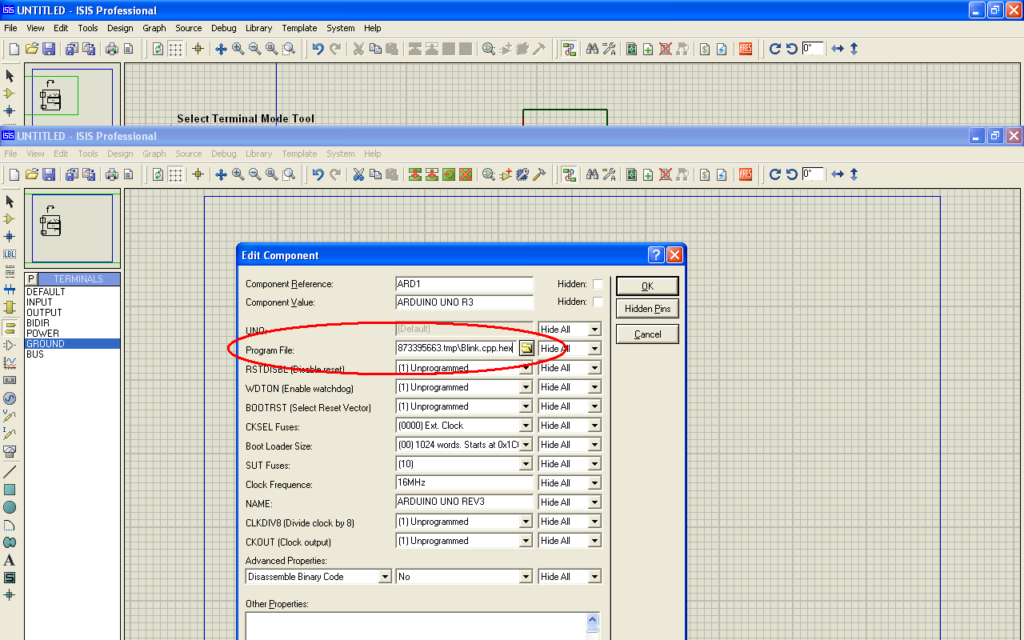The image size is (1024, 640).
Task: Open File menu in rear ISIS window
Action: pyautogui.click(x=10, y=28)
